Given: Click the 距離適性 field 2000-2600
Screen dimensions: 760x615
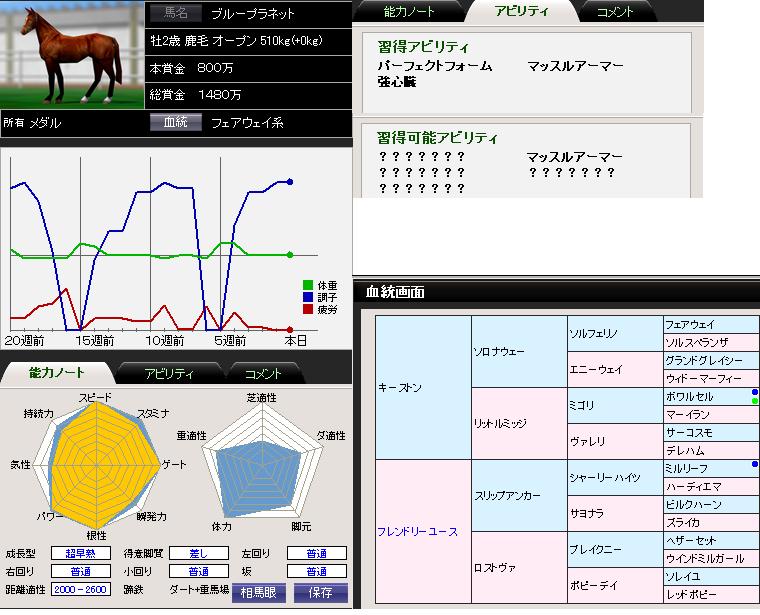Looking at the screenshot, I should point(81,589).
